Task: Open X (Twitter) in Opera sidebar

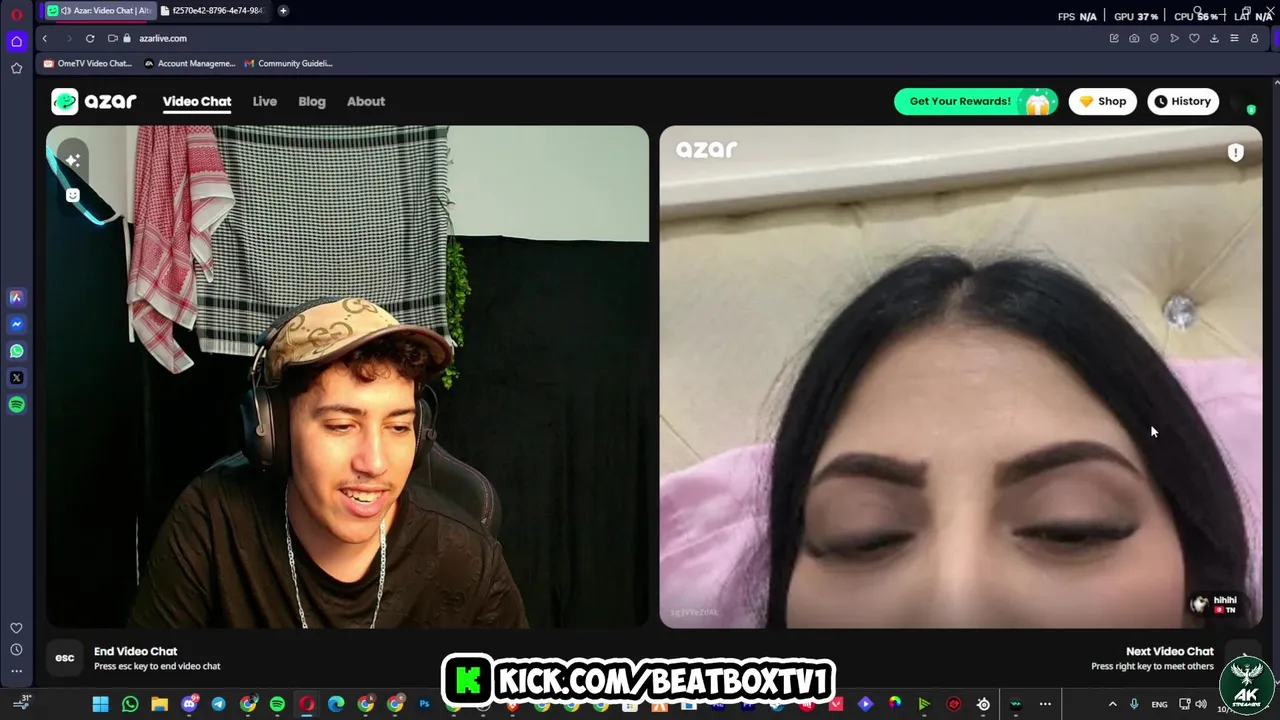Action: click(16, 378)
